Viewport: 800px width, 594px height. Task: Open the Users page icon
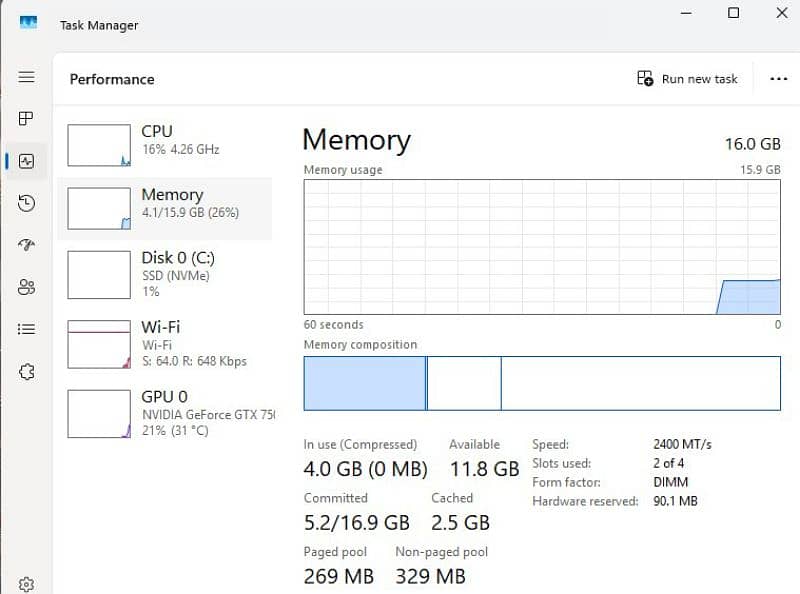pos(27,287)
